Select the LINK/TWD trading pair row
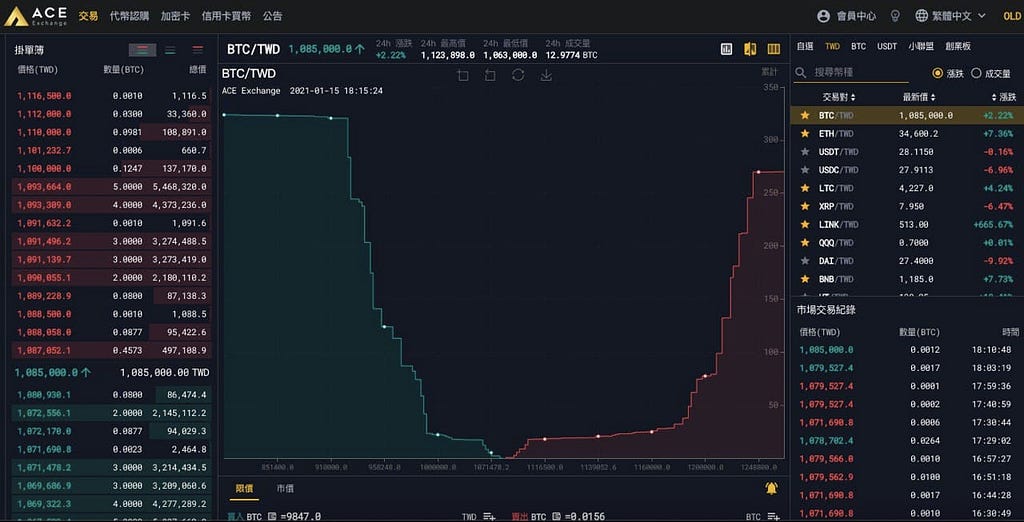Image resolution: width=1024 pixels, height=522 pixels. click(907, 224)
